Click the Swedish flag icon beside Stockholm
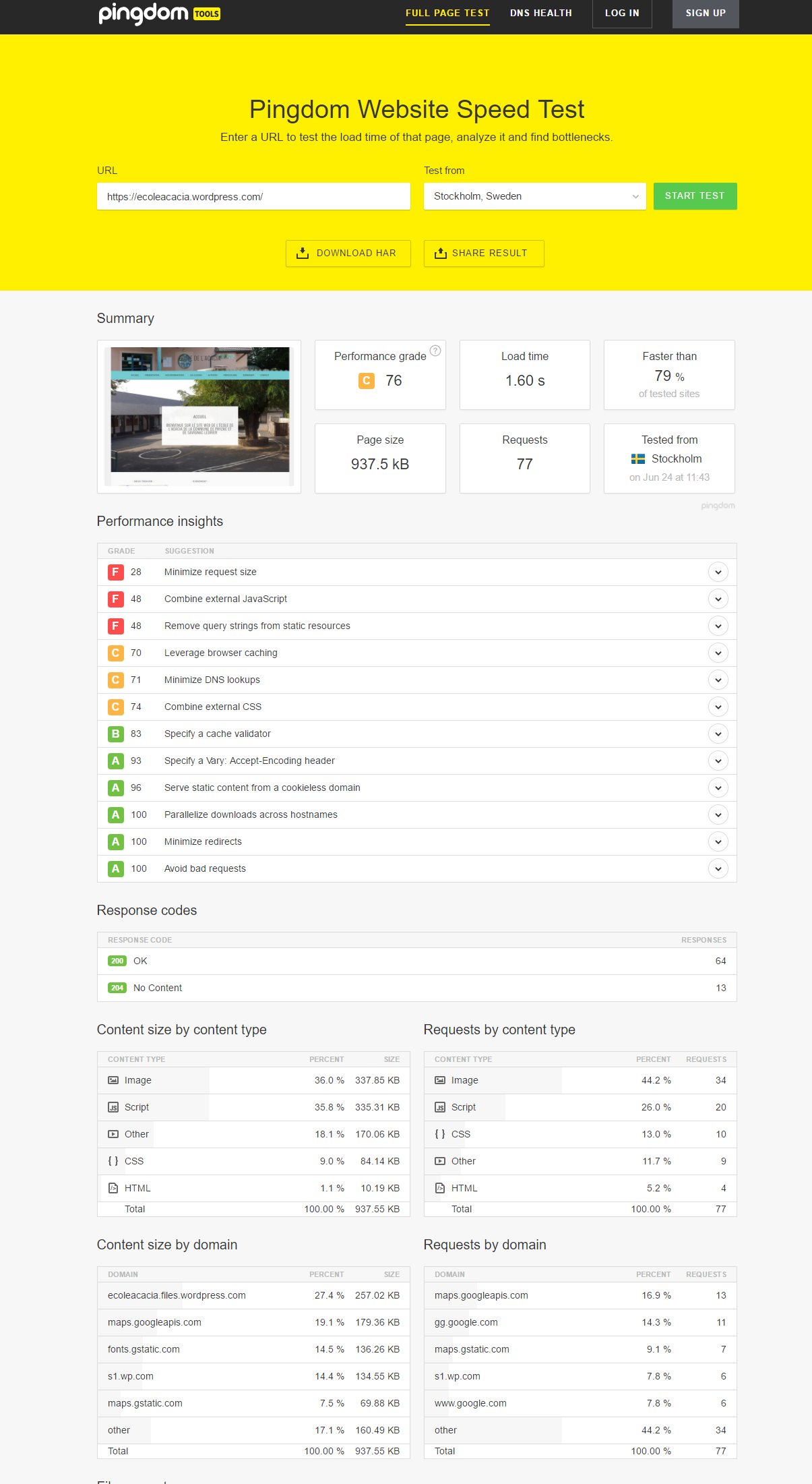Image resolution: width=812 pixels, height=1484 pixels. coord(638,459)
